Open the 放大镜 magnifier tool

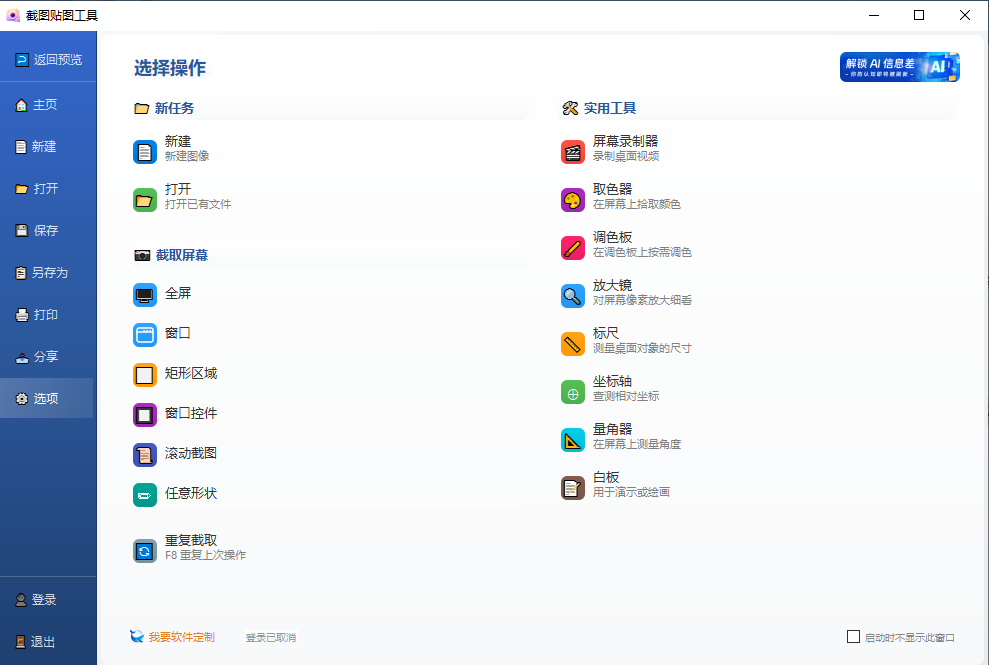[608, 291]
